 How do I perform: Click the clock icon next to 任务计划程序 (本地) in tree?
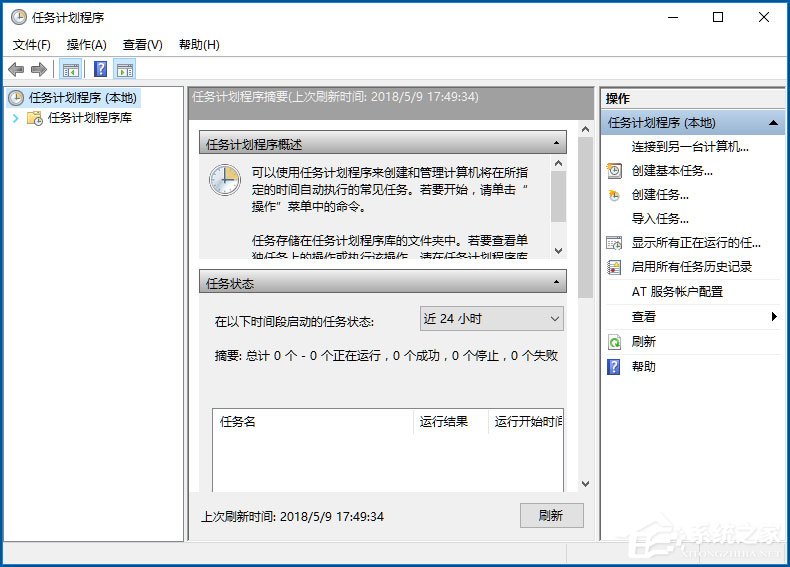click(x=16, y=97)
